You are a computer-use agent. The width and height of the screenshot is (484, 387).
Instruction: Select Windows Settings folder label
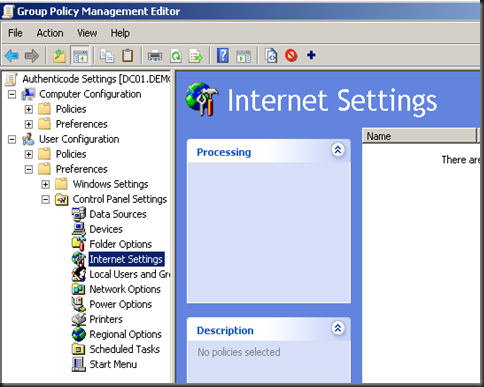pyautogui.click(x=110, y=184)
